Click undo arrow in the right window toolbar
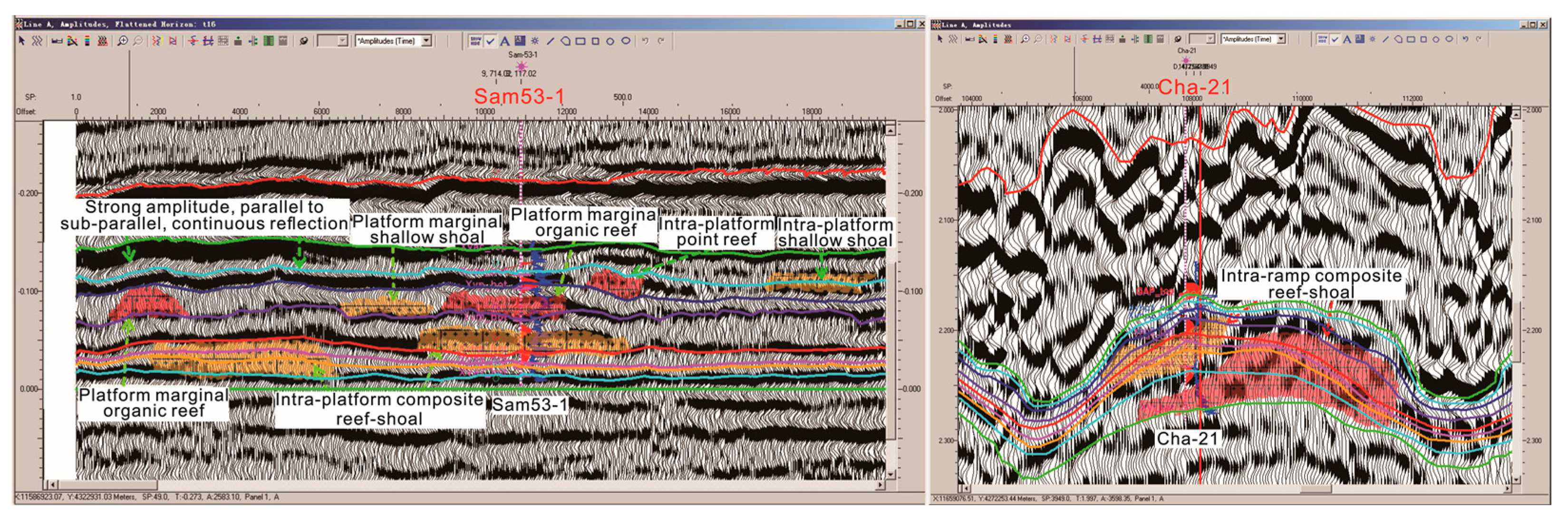Viewport: 1568px width, 519px height. tap(1465, 39)
